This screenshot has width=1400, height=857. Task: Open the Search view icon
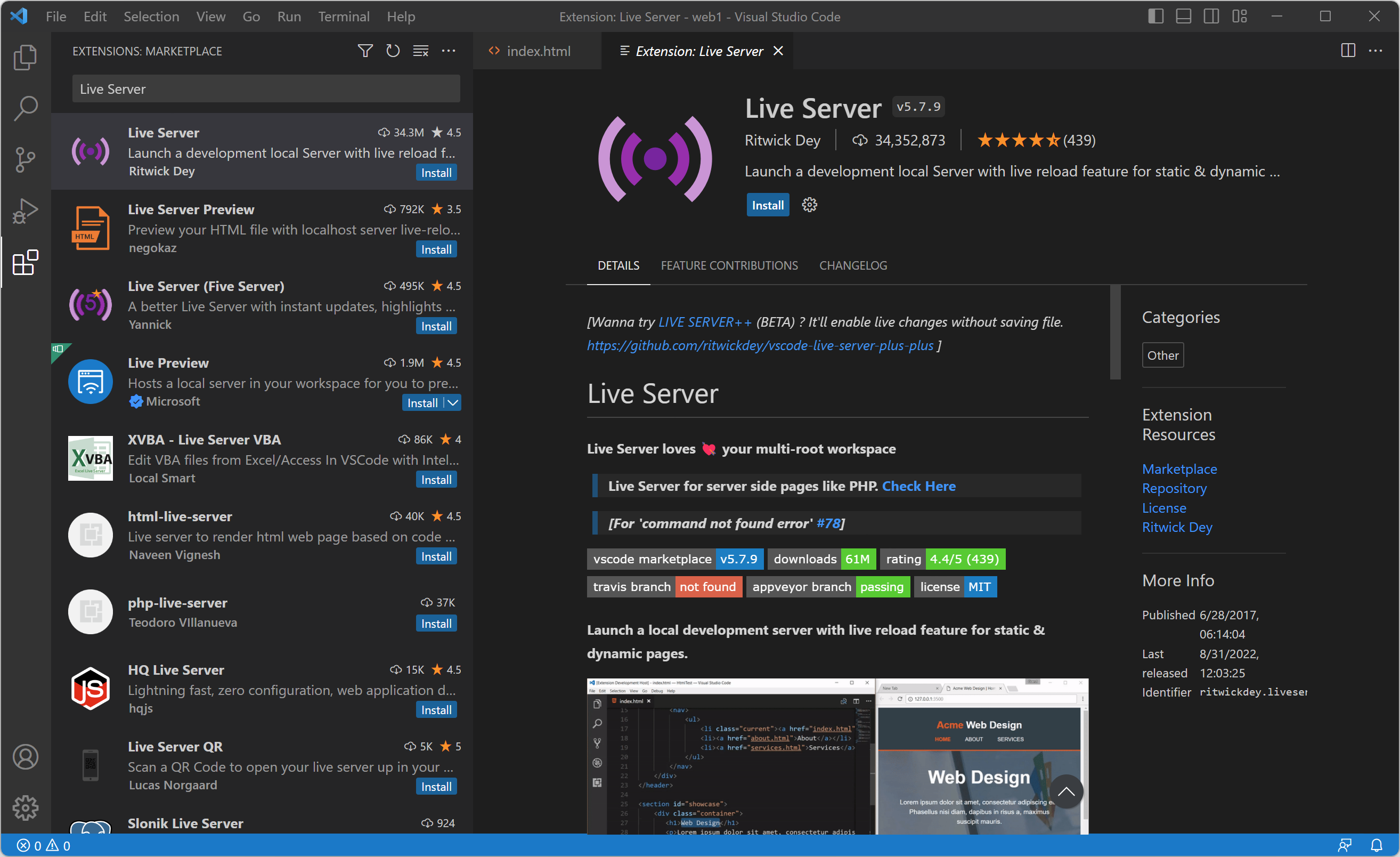point(25,108)
